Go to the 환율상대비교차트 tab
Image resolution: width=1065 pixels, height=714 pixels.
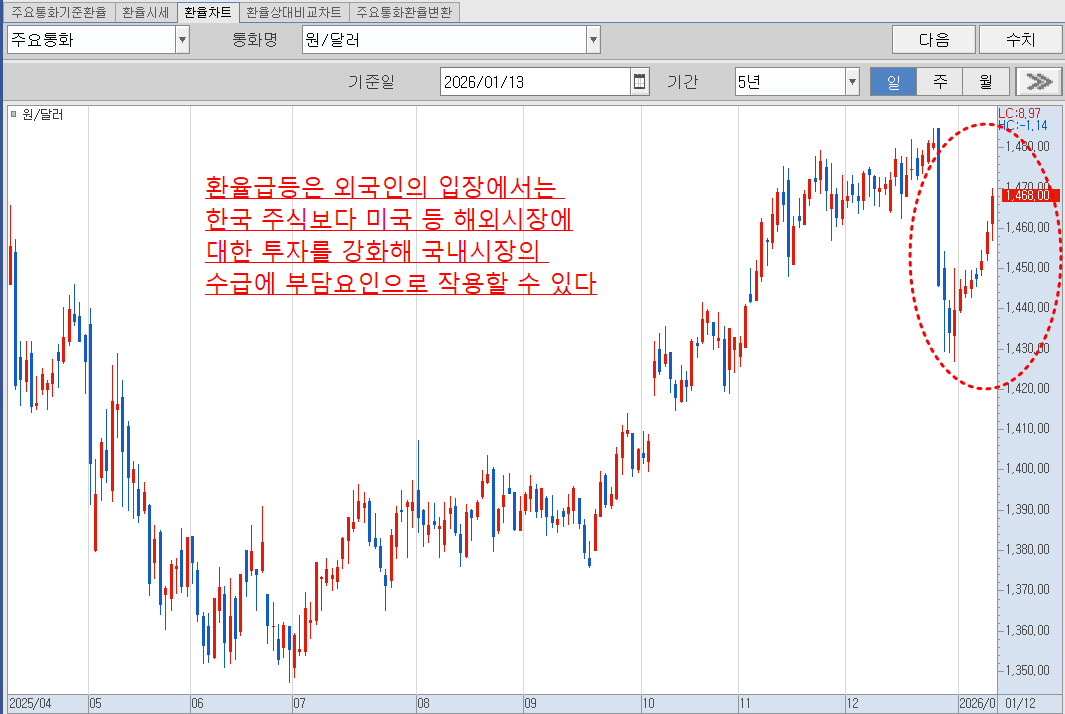coord(293,12)
